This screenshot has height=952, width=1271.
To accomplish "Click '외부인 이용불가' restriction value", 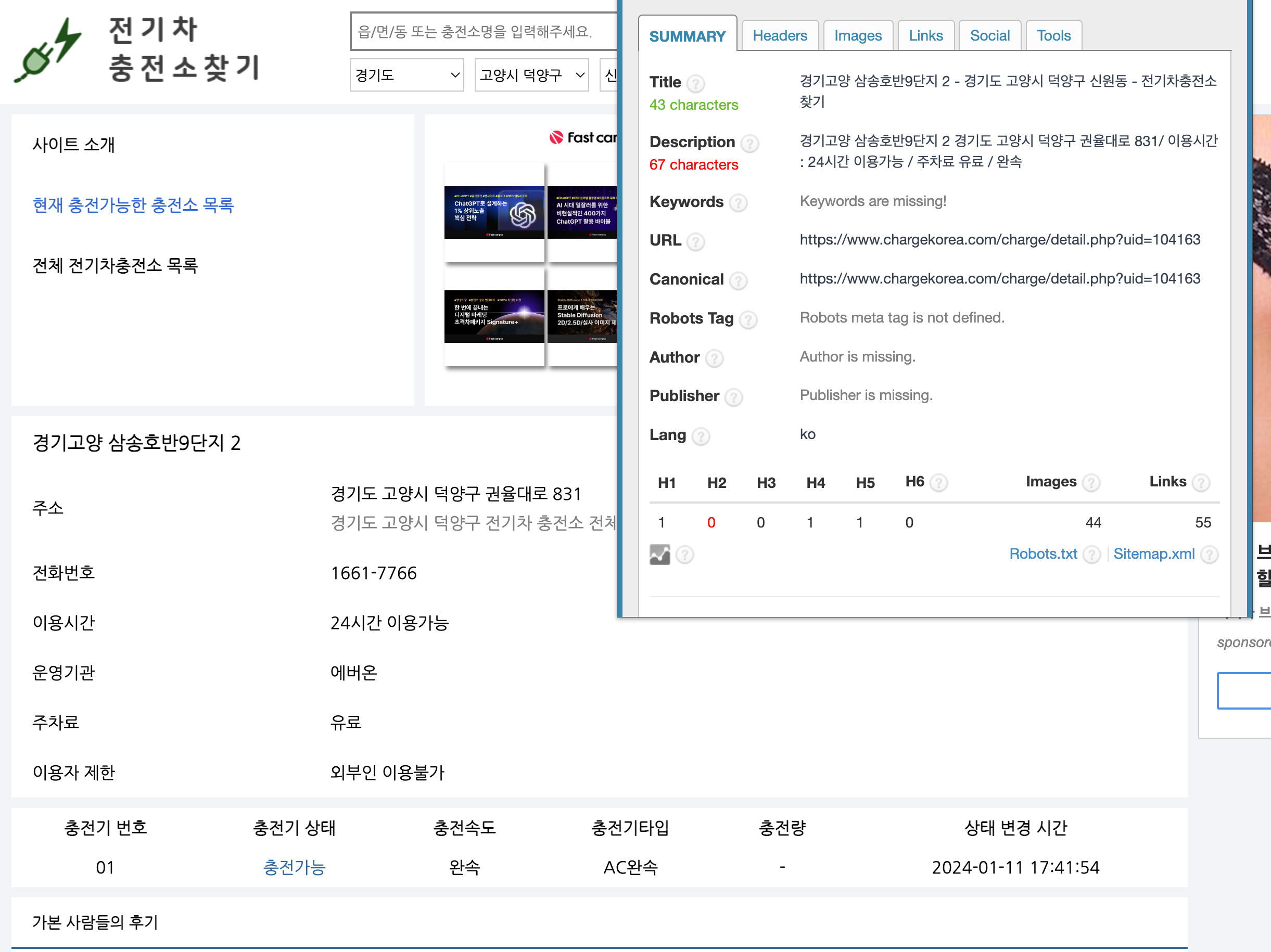I will click(387, 773).
